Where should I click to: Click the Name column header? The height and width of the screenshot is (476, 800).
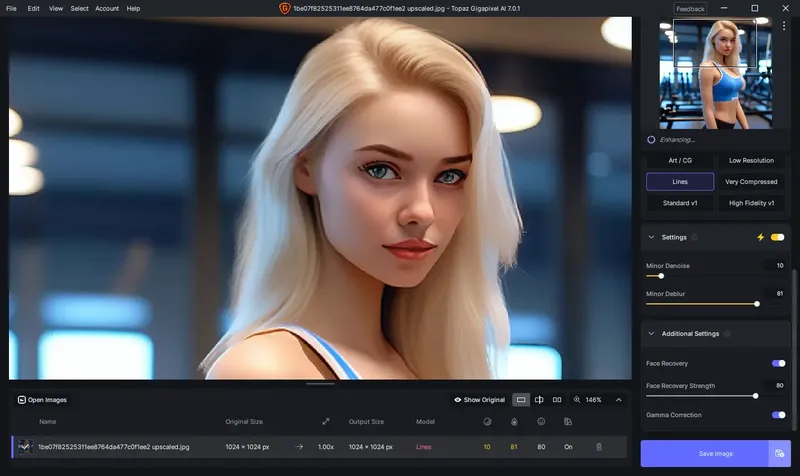(47, 421)
